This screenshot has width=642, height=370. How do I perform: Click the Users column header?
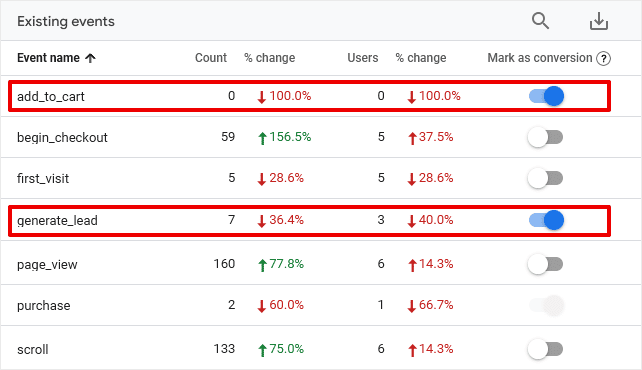point(363,58)
